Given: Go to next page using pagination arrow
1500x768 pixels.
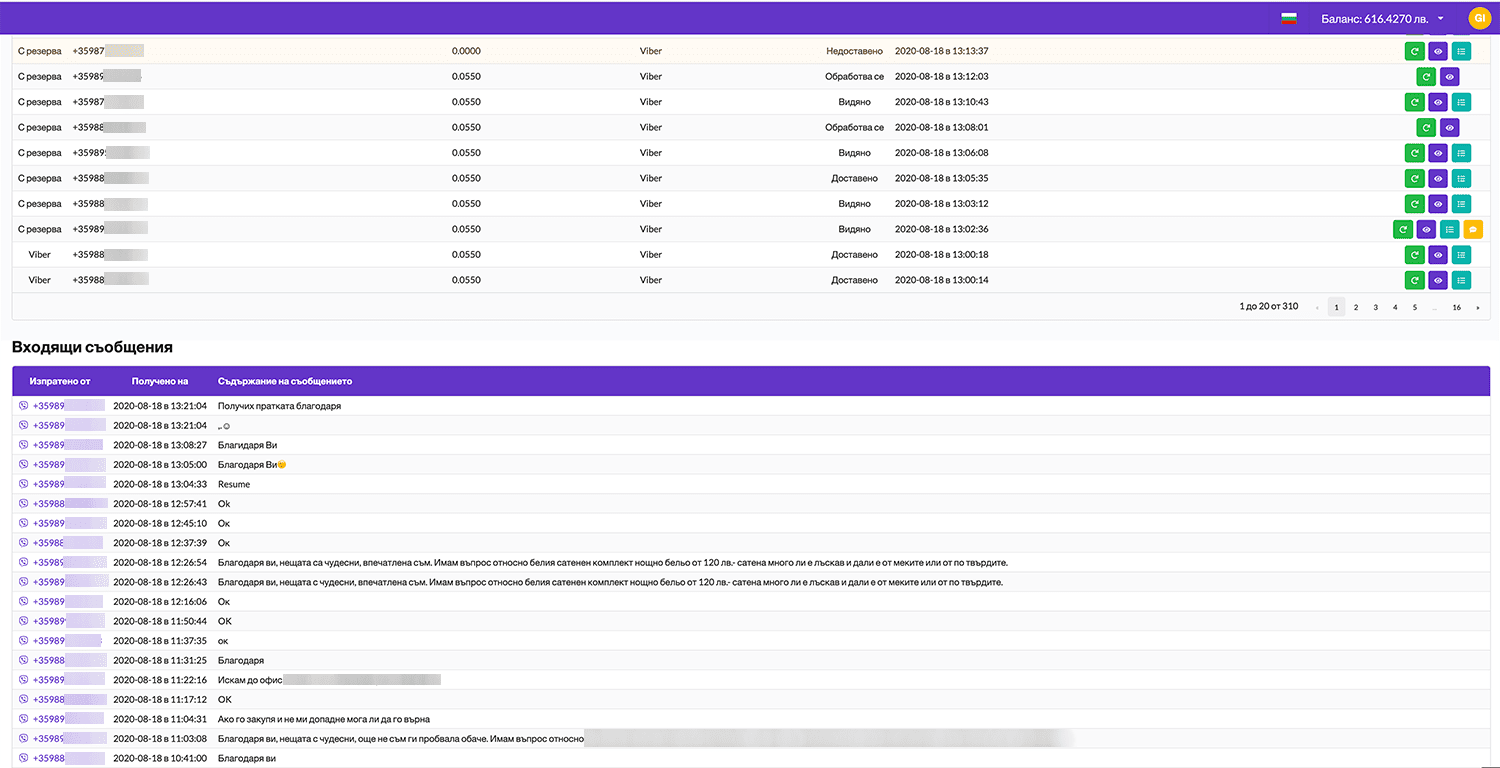Looking at the screenshot, I should tap(1477, 308).
